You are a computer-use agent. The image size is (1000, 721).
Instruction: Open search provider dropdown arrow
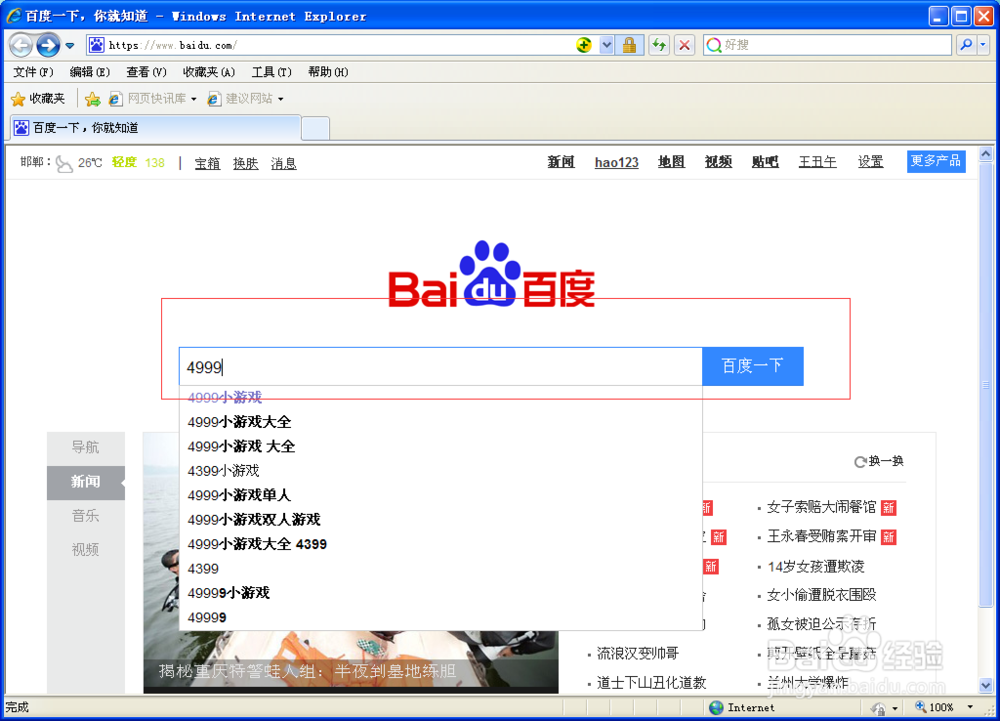click(983, 45)
